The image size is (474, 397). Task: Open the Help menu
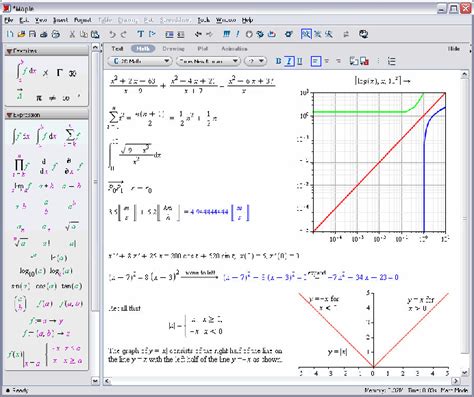pos(247,20)
